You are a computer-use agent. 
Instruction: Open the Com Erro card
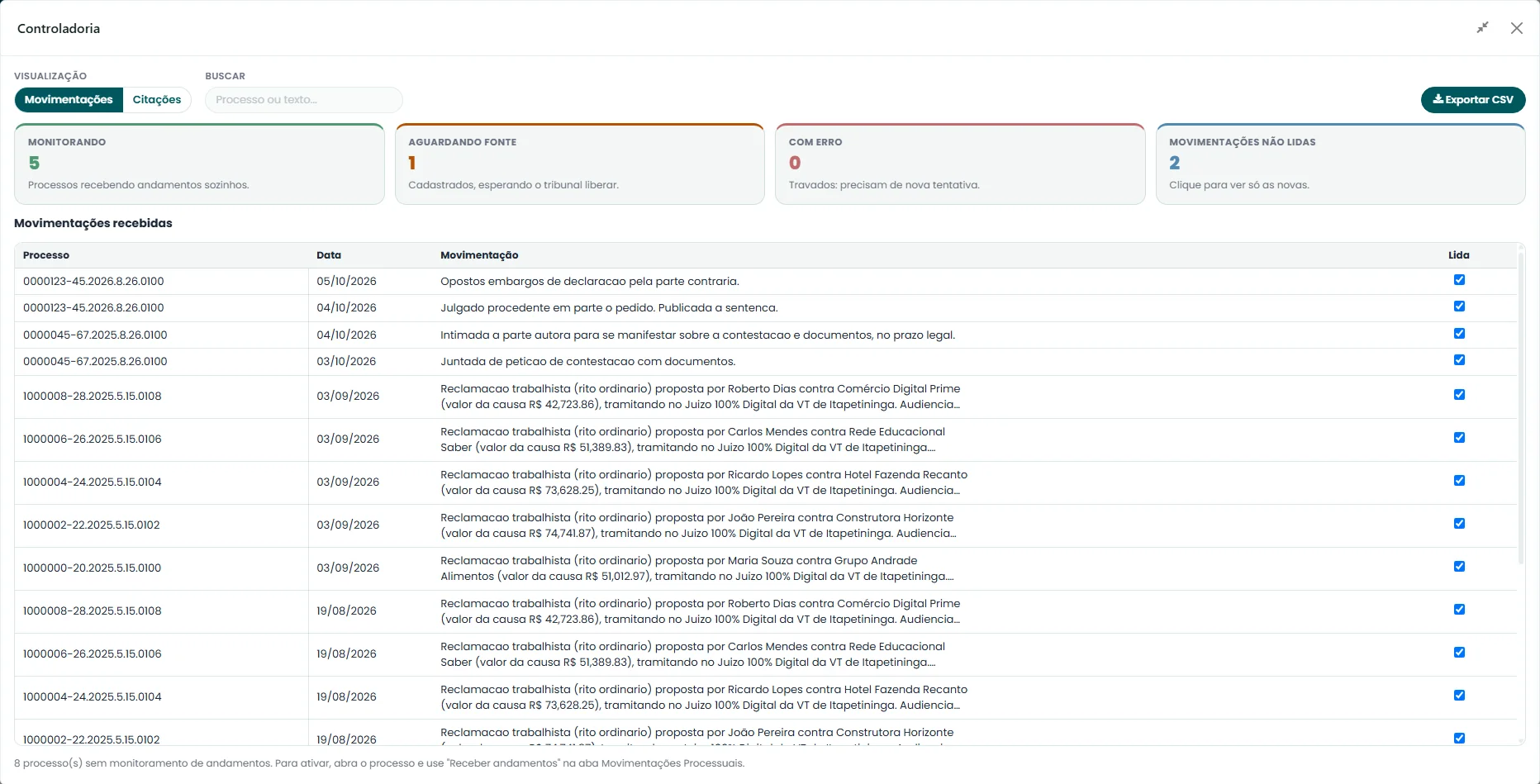tap(960, 164)
